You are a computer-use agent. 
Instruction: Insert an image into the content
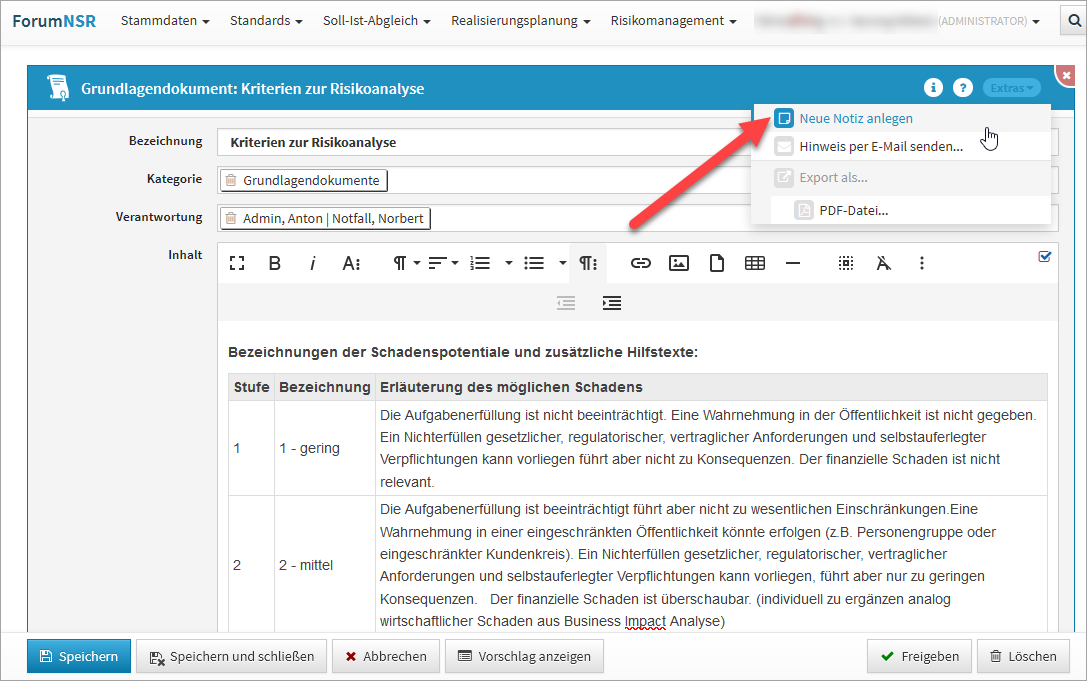pyautogui.click(x=679, y=263)
